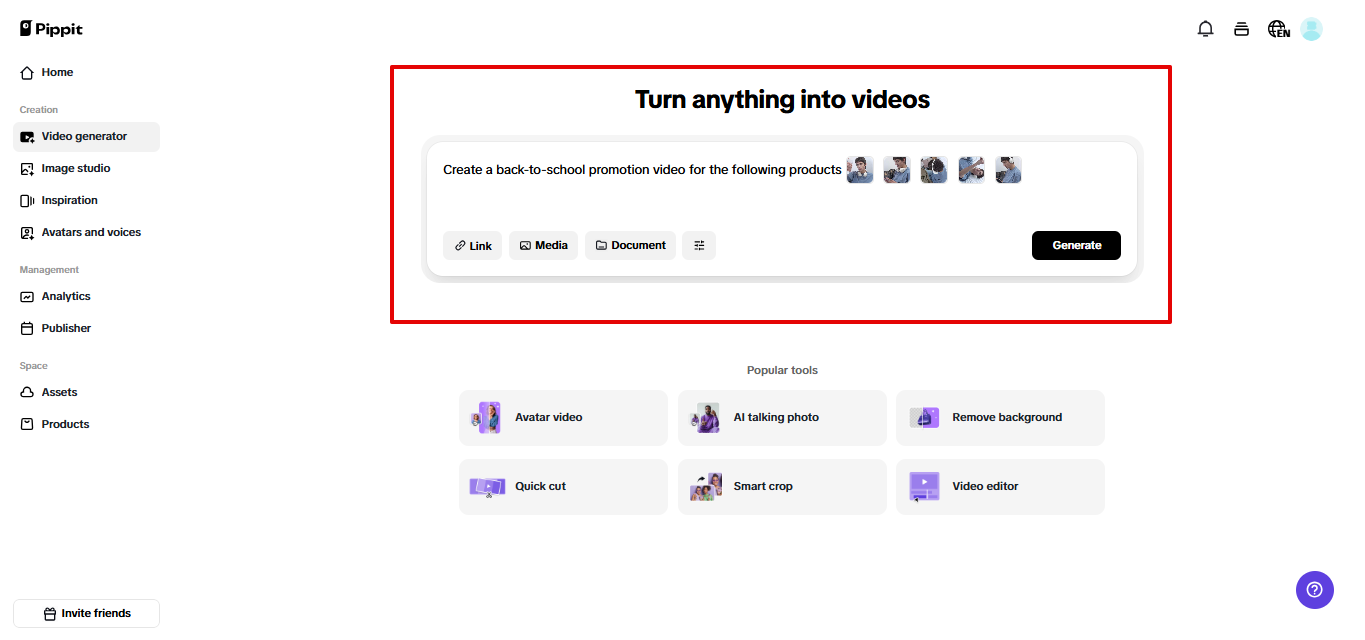Viewport: 1365px width, 640px height.
Task: Select the fifth product thumbnail in prompt
Action: point(1008,170)
